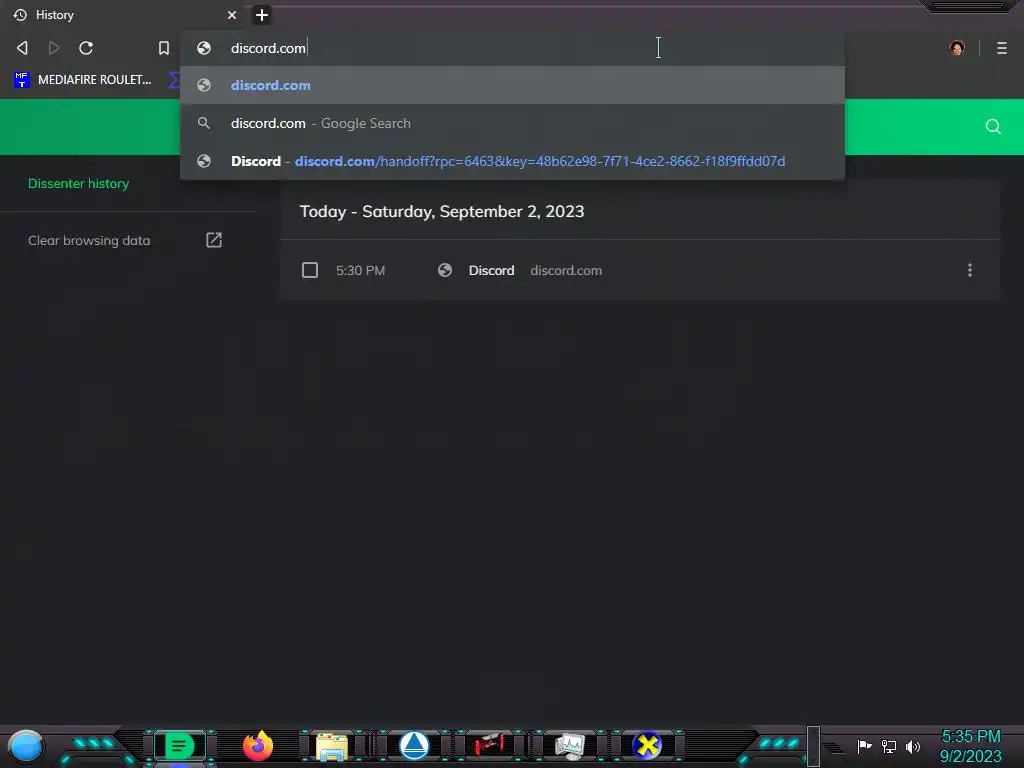Click the forward navigation arrow
Image resolution: width=1024 pixels, height=768 pixels.
tap(54, 48)
